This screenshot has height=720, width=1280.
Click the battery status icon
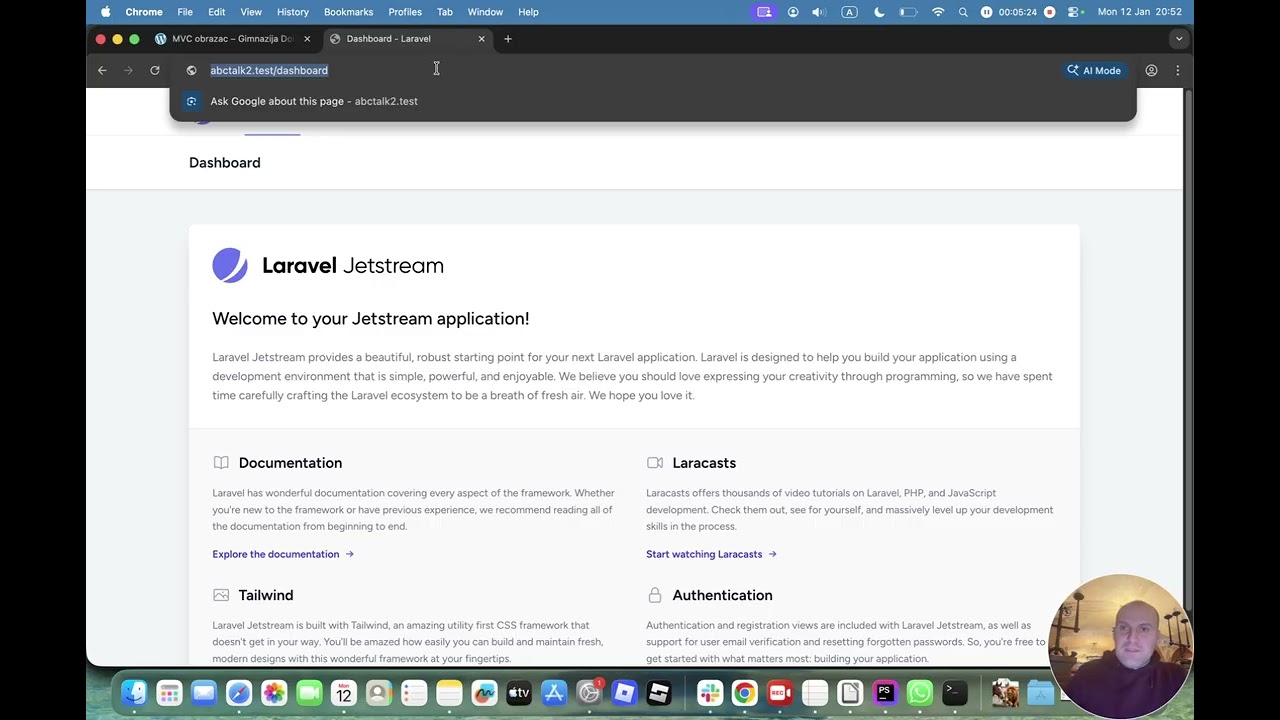[908, 12]
